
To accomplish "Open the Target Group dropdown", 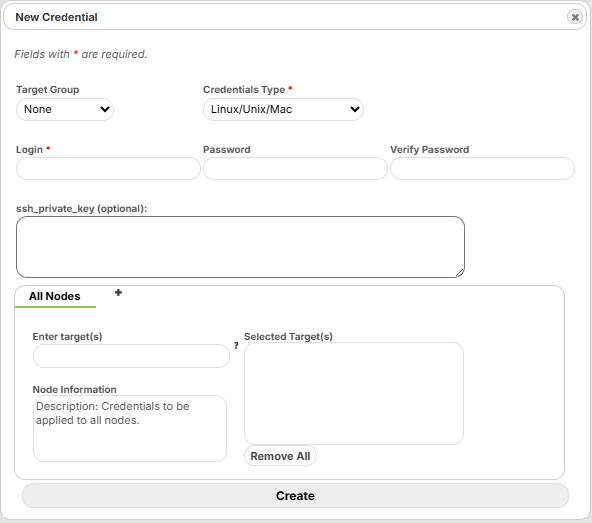I will click(65, 110).
